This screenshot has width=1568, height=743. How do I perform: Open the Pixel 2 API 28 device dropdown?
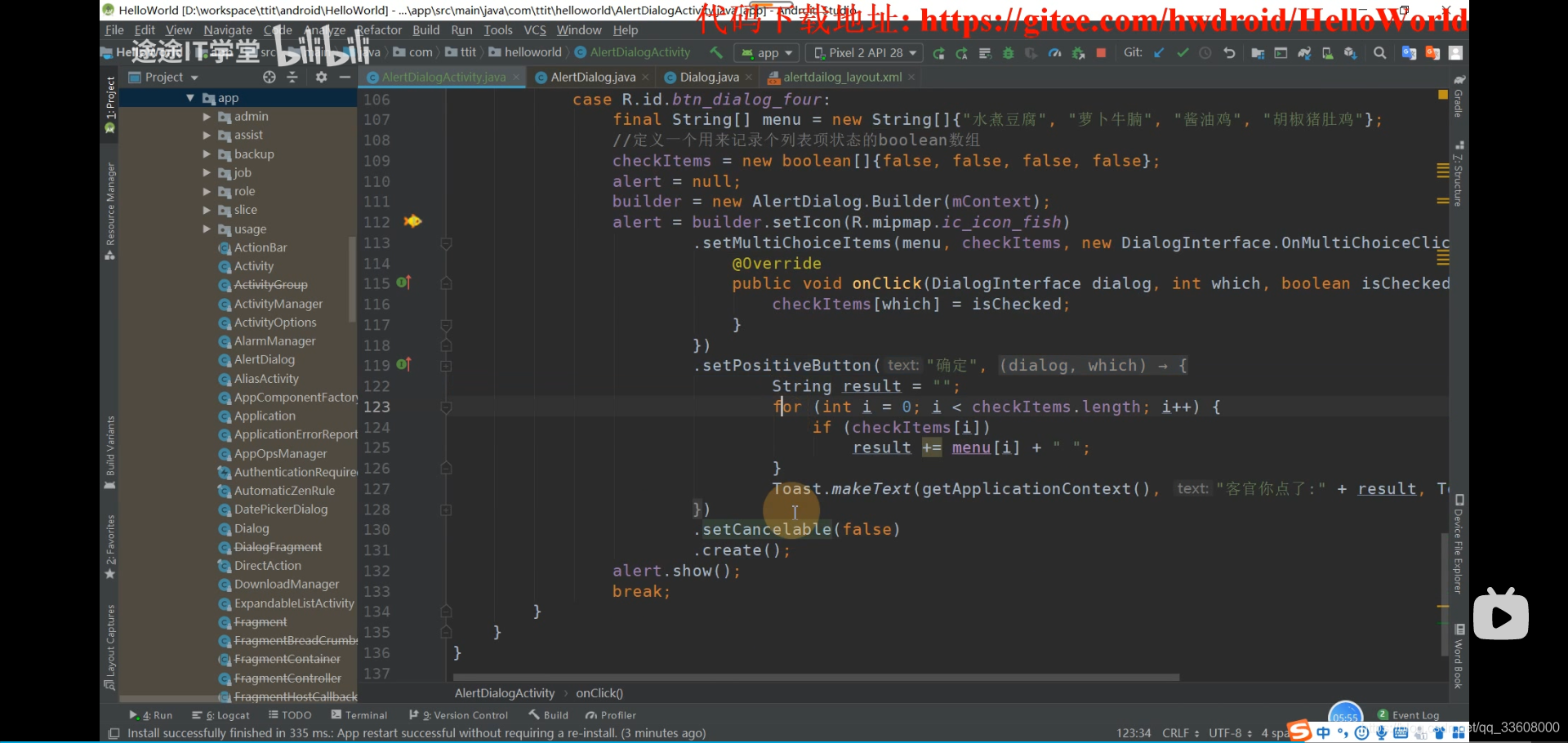[865, 52]
